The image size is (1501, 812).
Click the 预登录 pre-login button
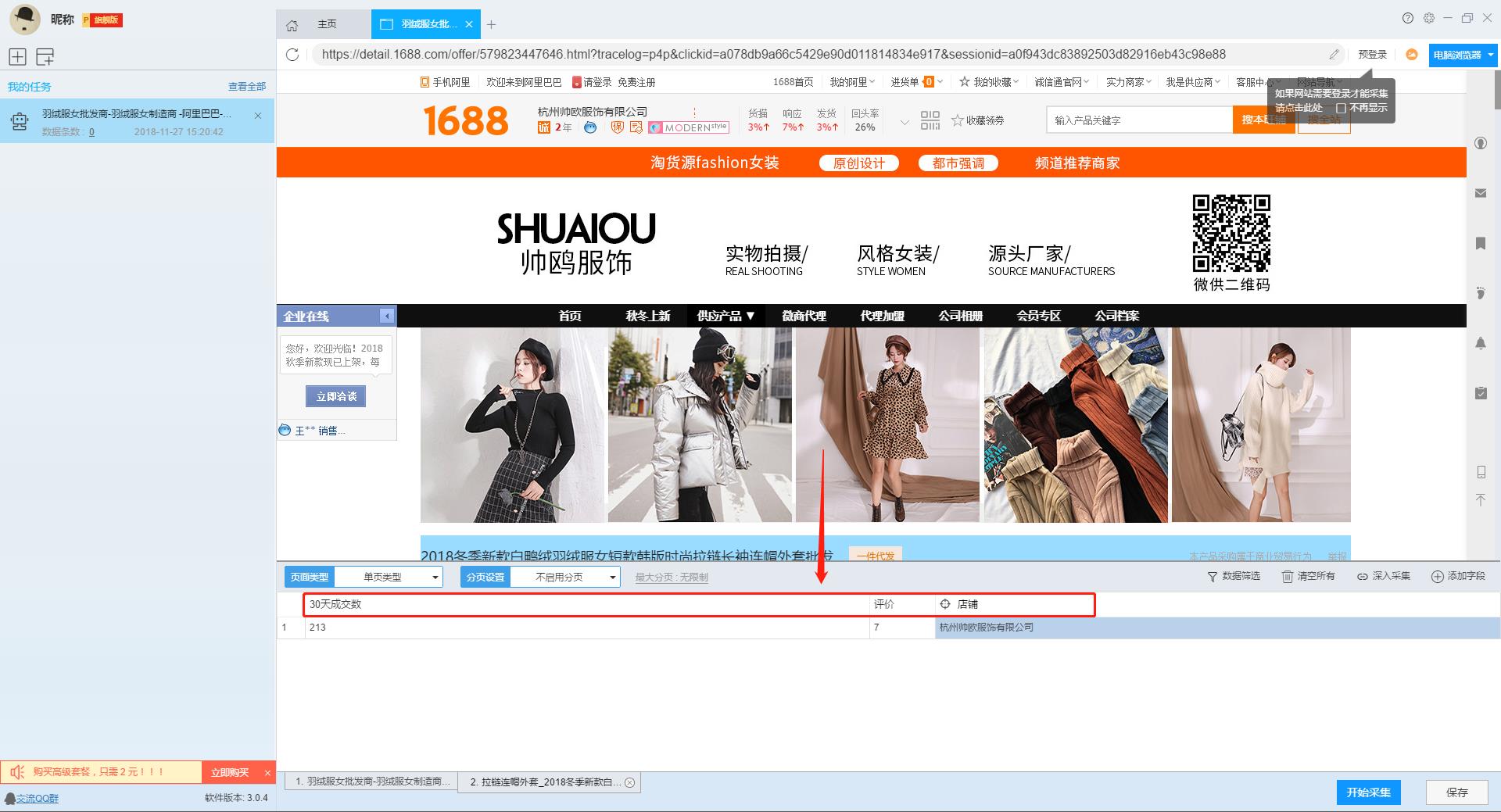pos(1372,54)
